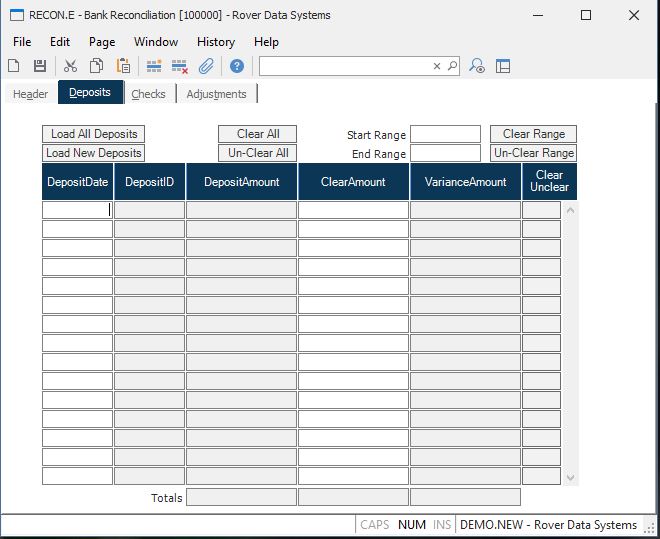This screenshot has height=539, width=660.
Task: Click the Copy icon in toolbar
Action: pyautogui.click(x=97, y=66)
